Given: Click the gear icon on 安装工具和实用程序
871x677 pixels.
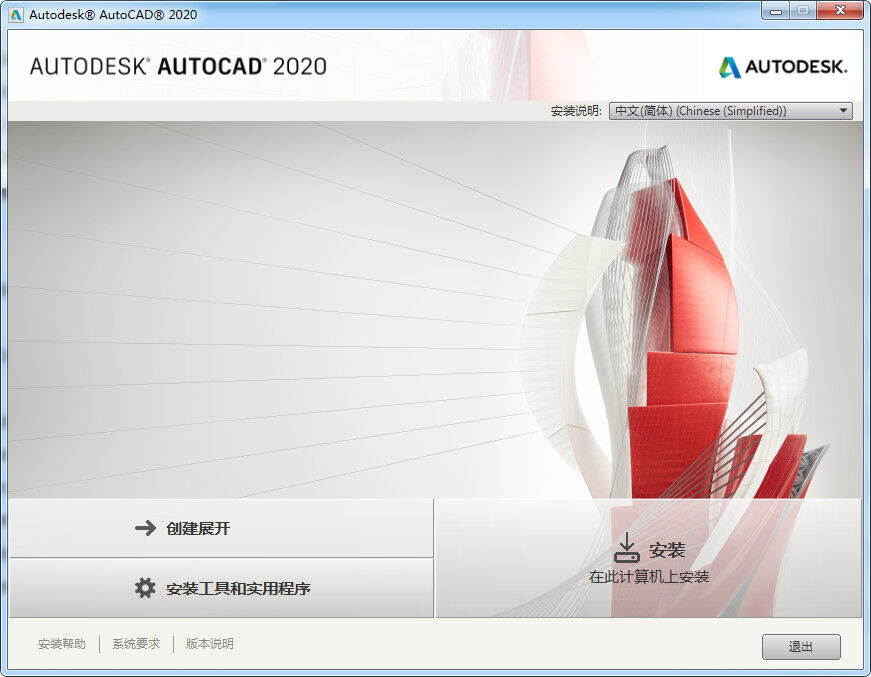Looking at the screenshot, I should (147, 589).
